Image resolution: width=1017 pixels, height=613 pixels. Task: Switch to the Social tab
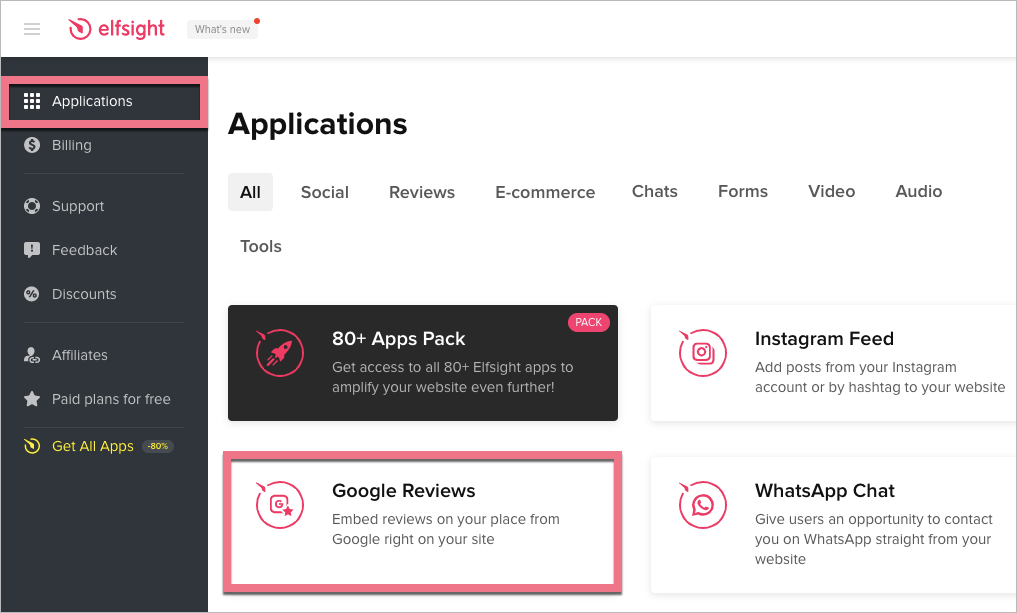(x=324, y=192)
